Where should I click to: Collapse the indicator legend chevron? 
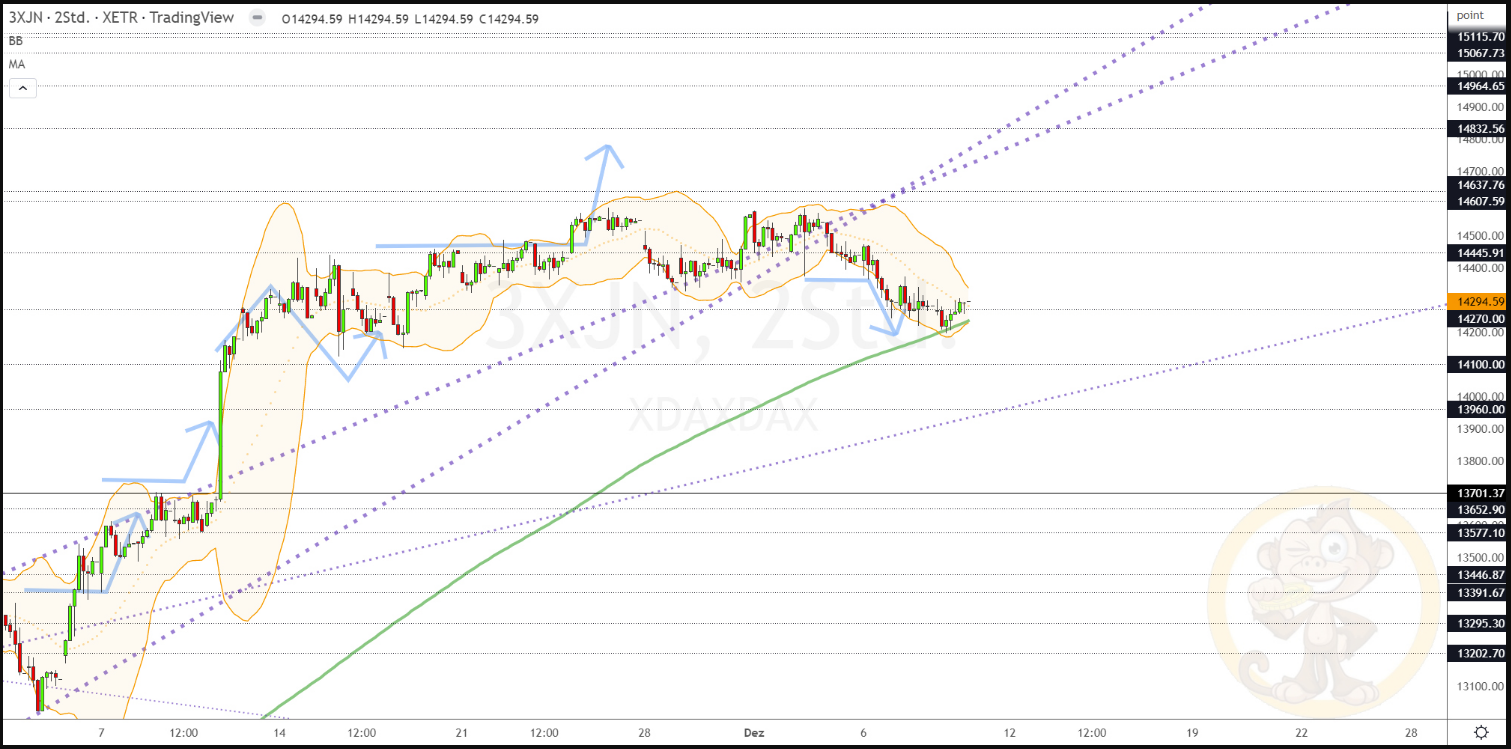[22, 88]
